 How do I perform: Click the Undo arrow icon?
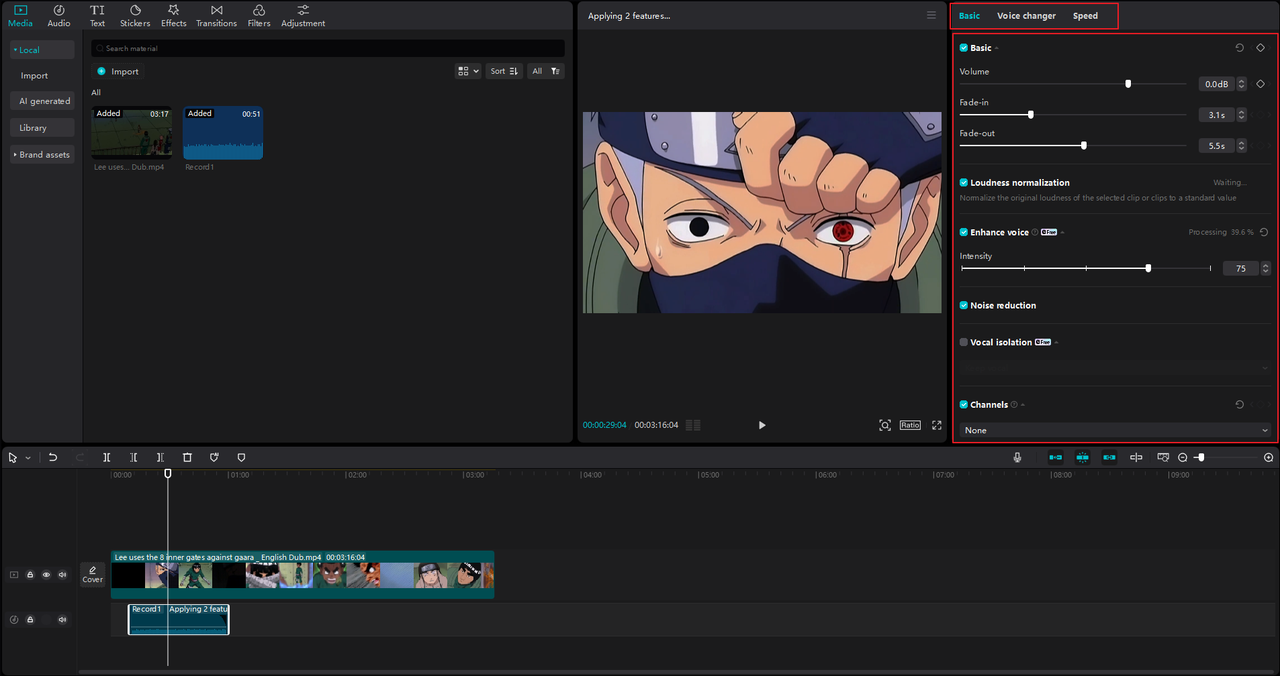click(53, 457)
